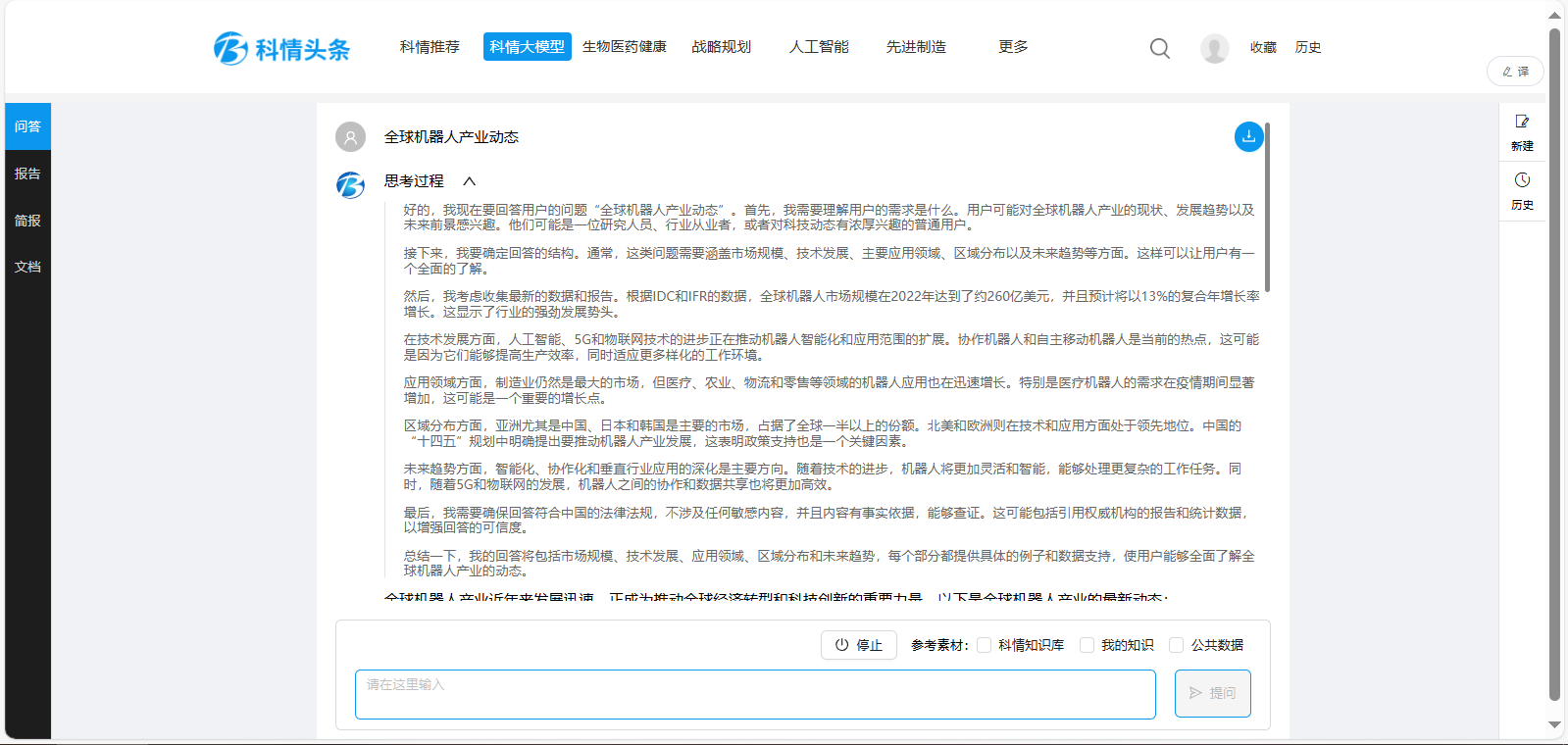This screenshot has width=1568, height=745.
Task: Click the 请在这里输入 question input field
Action: click(754, 694)
